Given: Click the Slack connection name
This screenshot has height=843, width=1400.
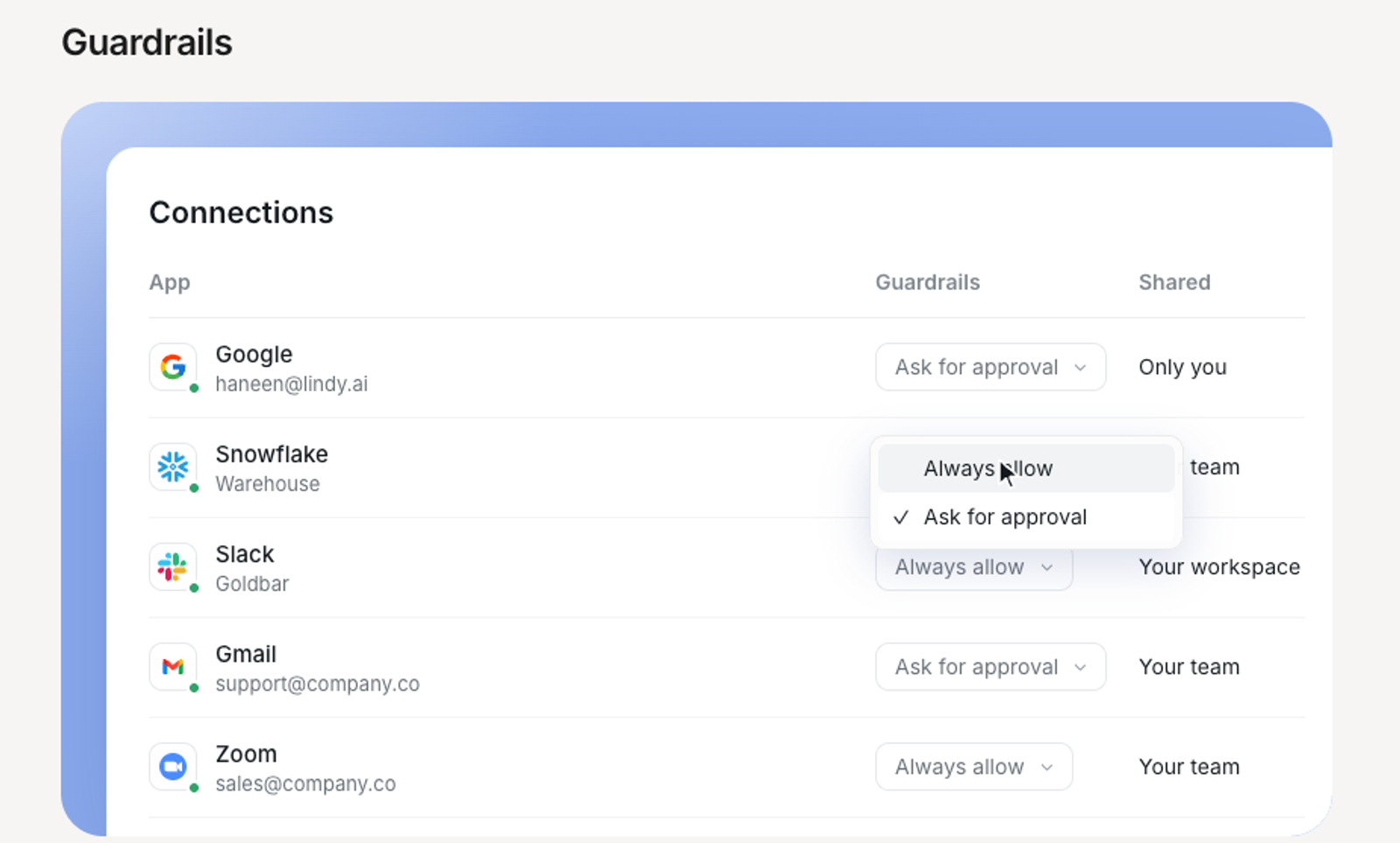Looking at the screenshot, I should pos(245,554).
